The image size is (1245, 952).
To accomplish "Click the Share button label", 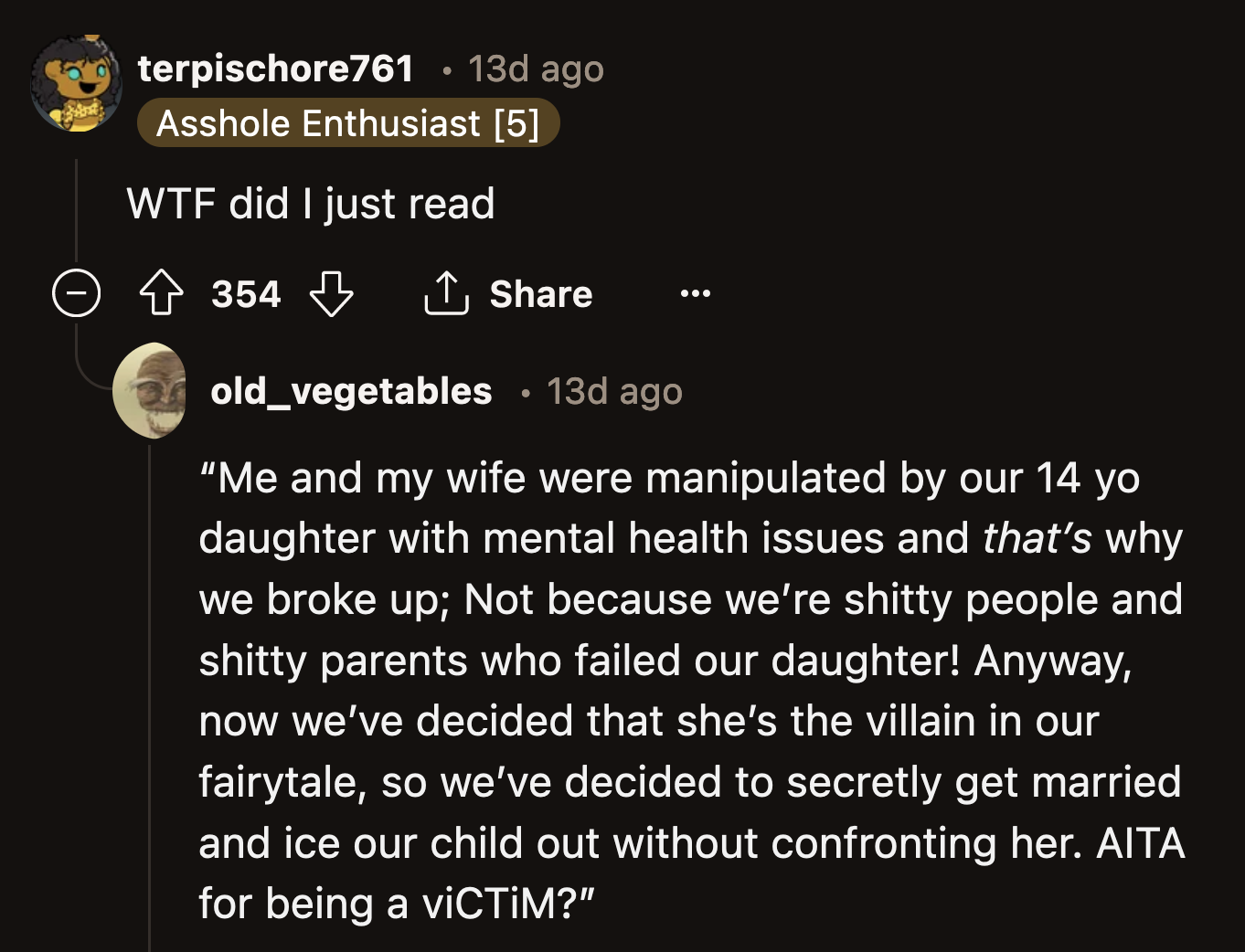I will [x=541, y=293].
